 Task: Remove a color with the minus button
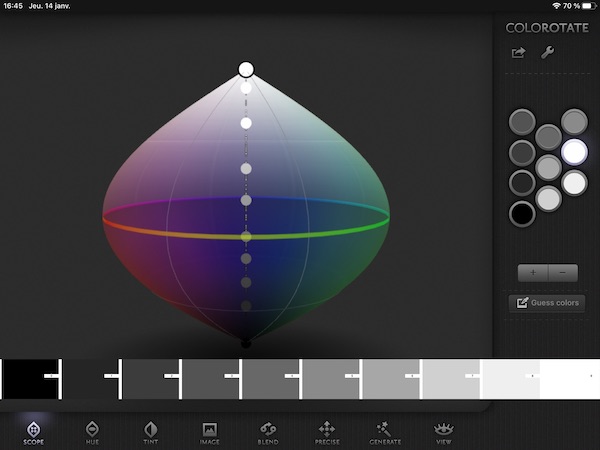point(562,272)
